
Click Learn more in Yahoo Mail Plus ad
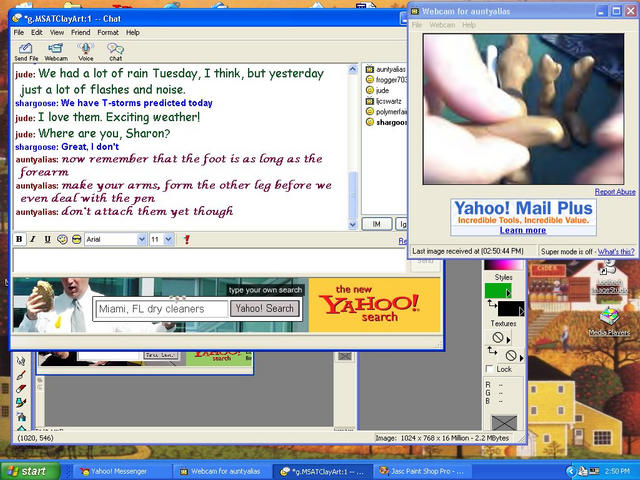point(523,230)
